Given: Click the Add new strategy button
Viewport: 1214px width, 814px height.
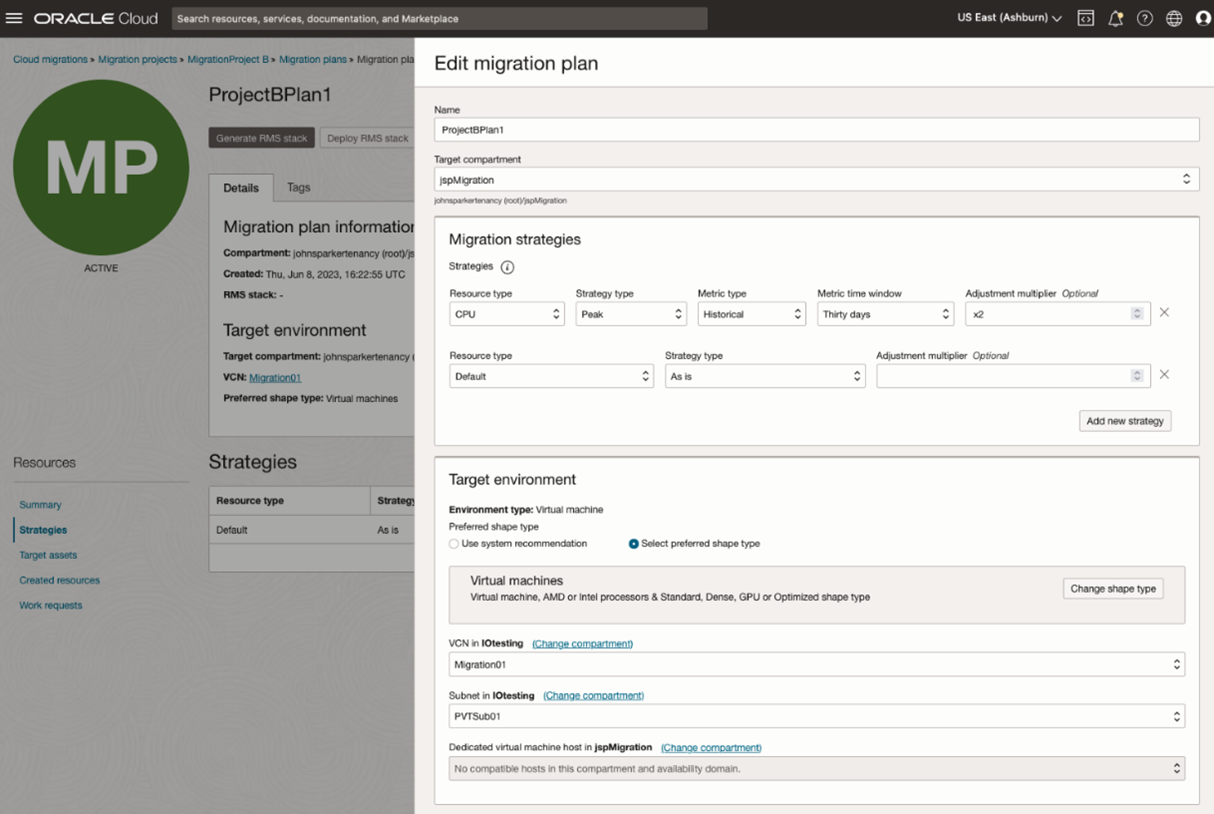Looking at the screenshot, I should tap(1124, 420).
